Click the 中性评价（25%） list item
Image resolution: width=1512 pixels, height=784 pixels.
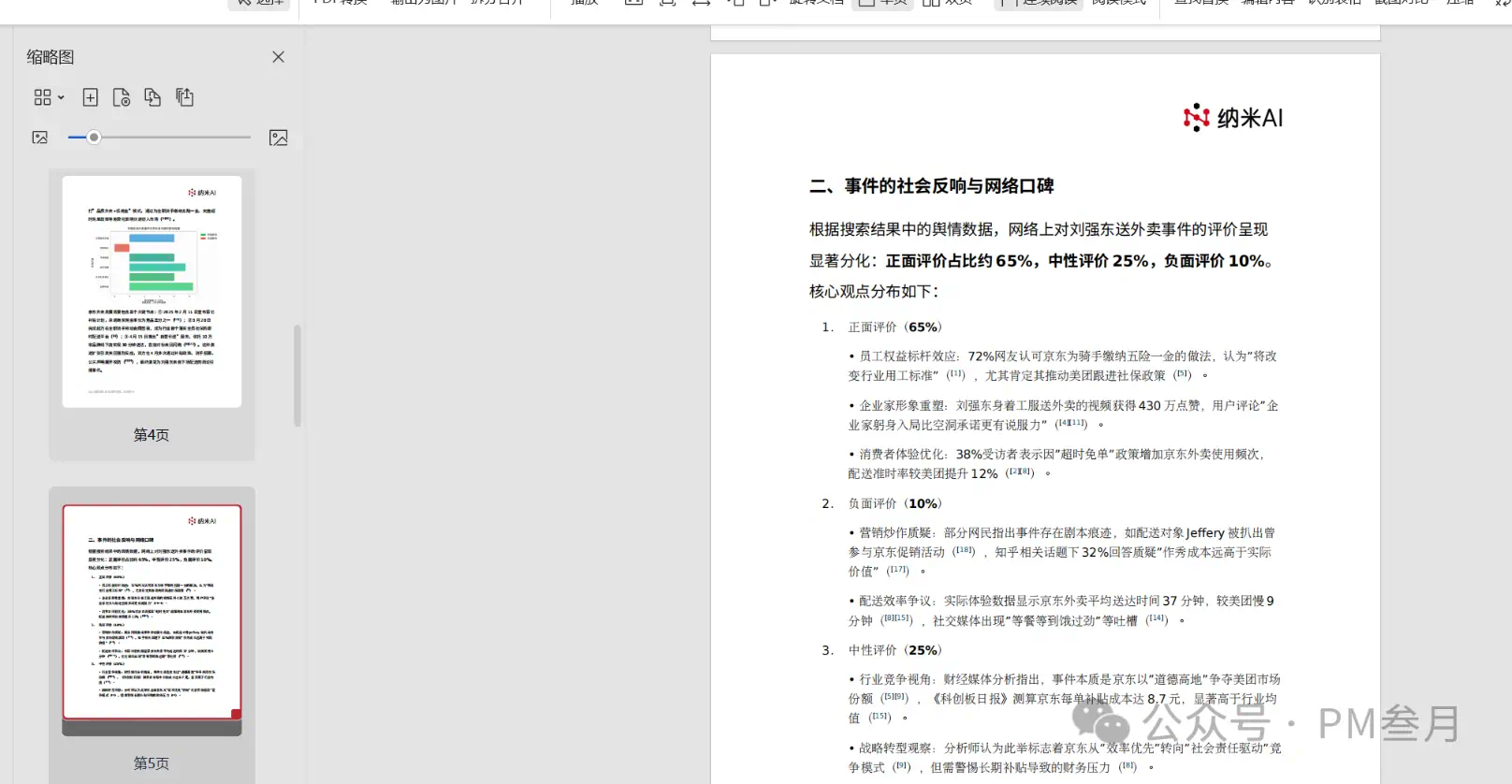tap(895, 650)
